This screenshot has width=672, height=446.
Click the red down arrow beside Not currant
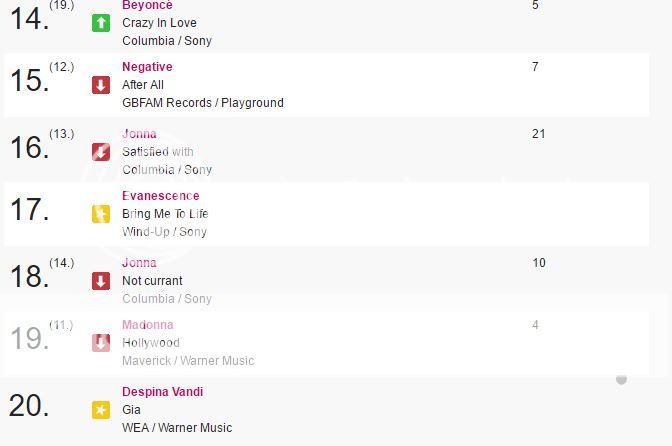coord(101,281)
